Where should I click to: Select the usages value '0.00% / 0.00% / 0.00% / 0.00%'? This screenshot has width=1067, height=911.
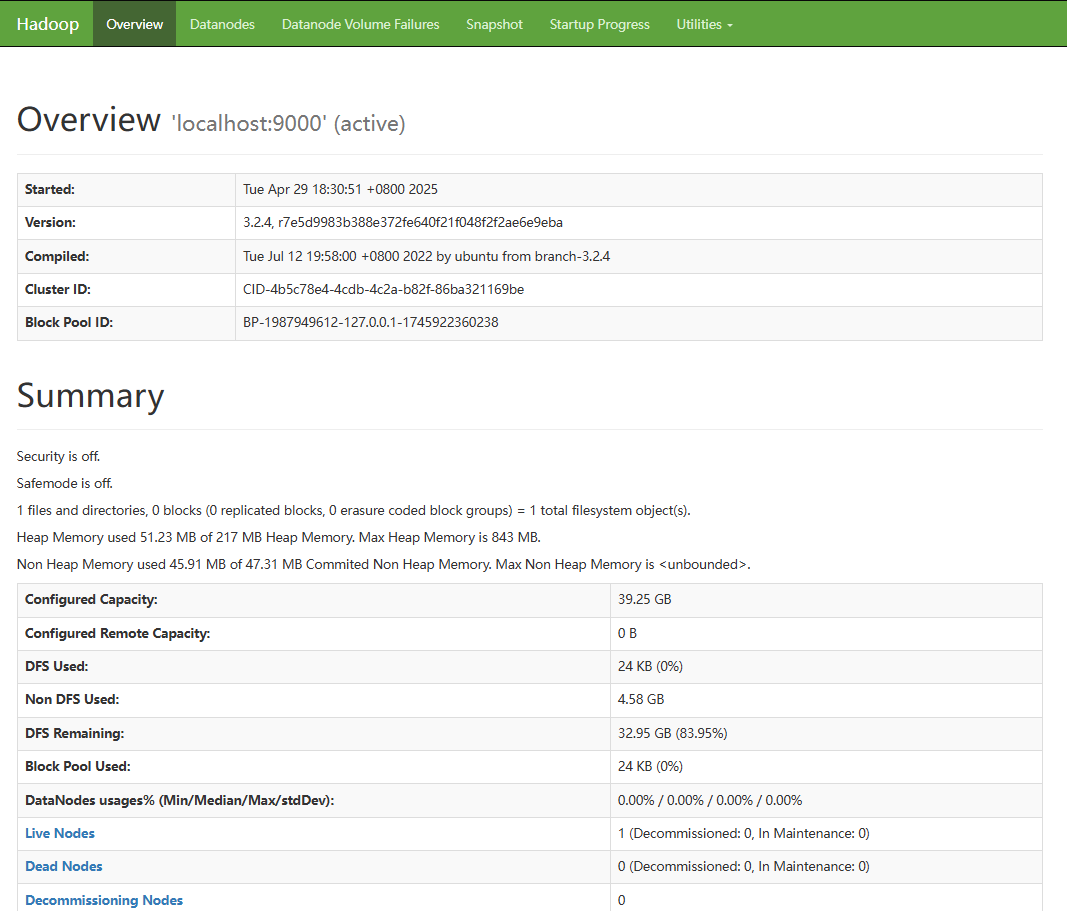(710, 800)
